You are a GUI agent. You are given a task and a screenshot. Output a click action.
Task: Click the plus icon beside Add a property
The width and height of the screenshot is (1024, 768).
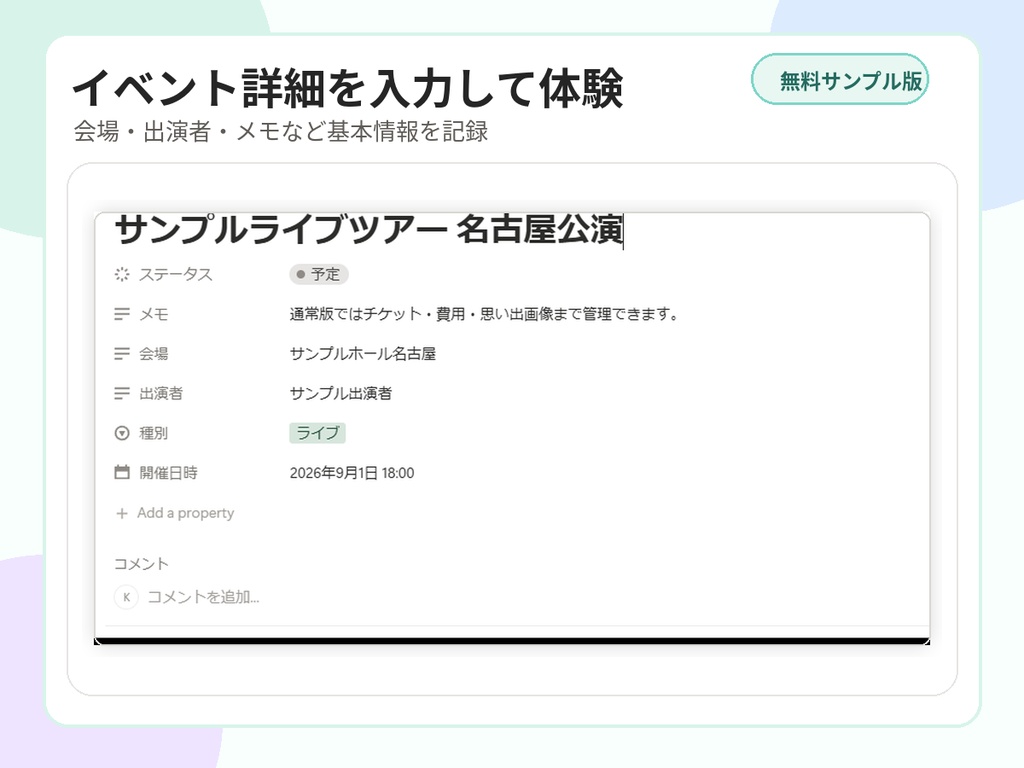121,513
